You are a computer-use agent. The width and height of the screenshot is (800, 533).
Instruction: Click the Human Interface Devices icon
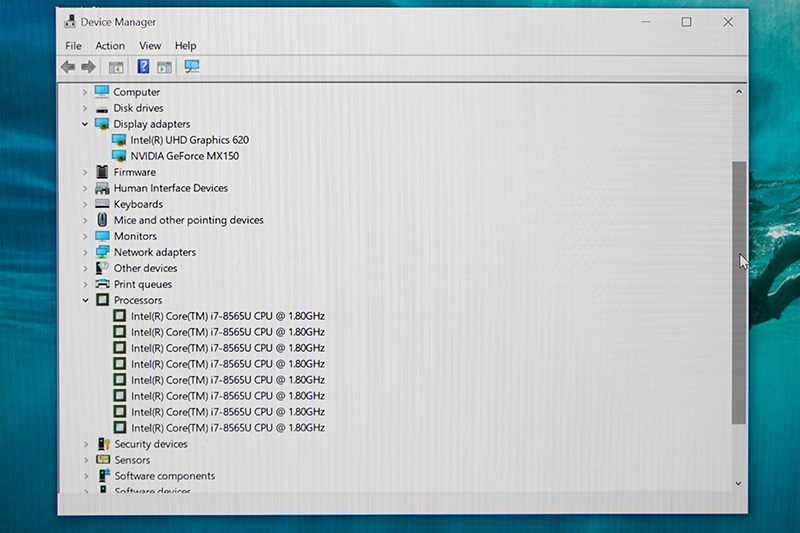tap(102, 188)
